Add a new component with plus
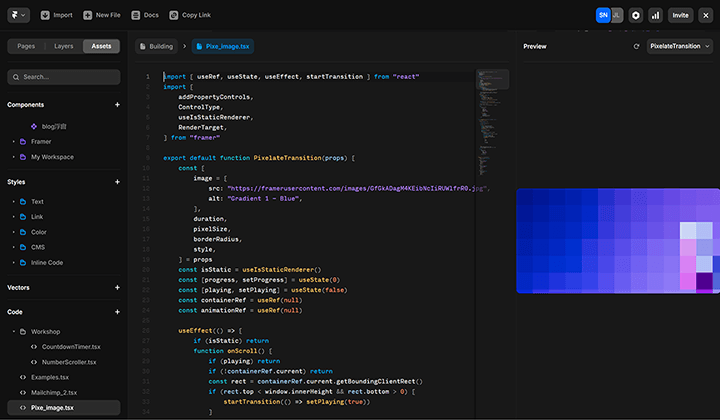The height and width of the screenshot is (420, 720). point(117,105)
